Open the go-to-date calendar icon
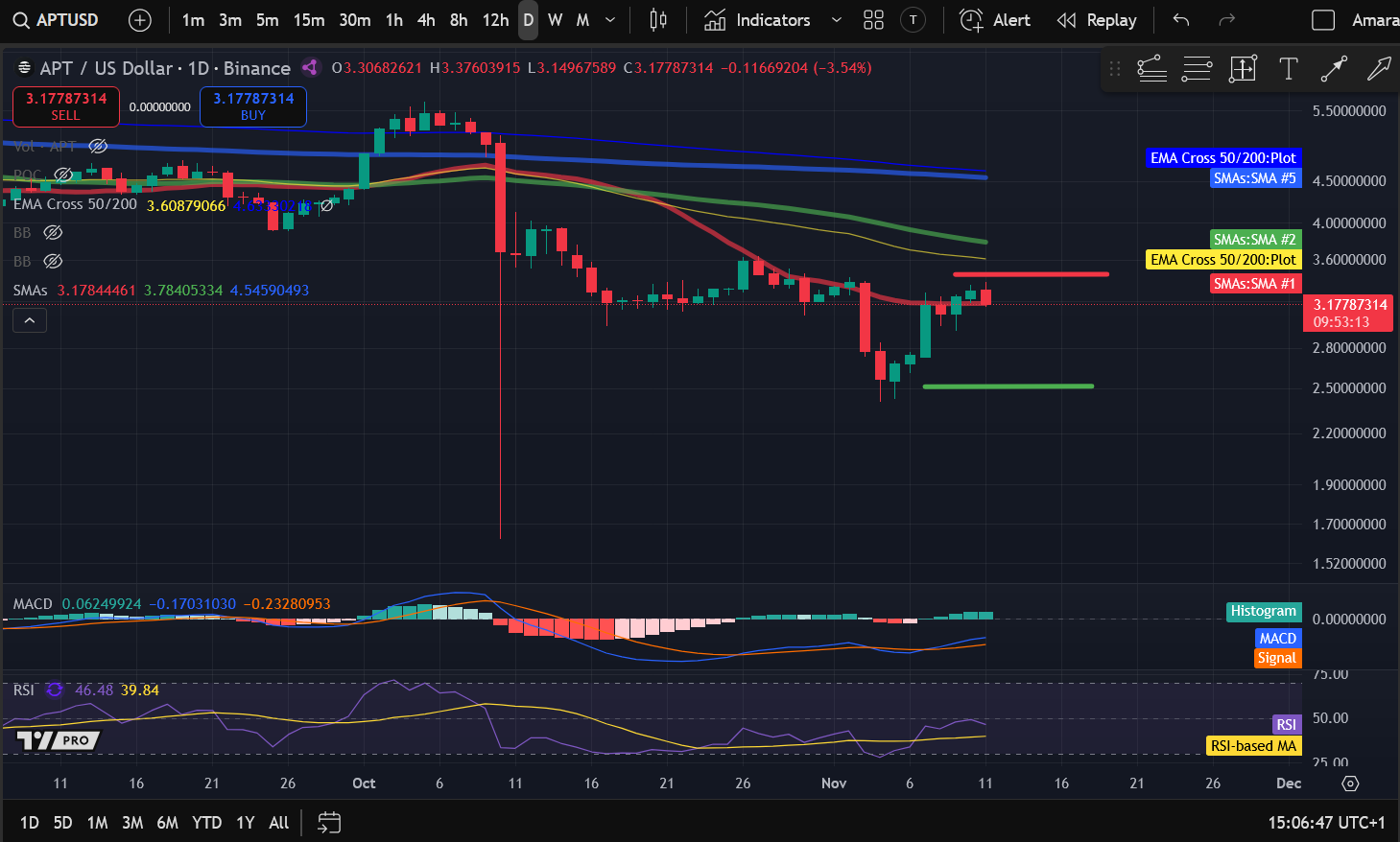The height and width of the screenshot is (842, 1400). [x=329, y=822]
